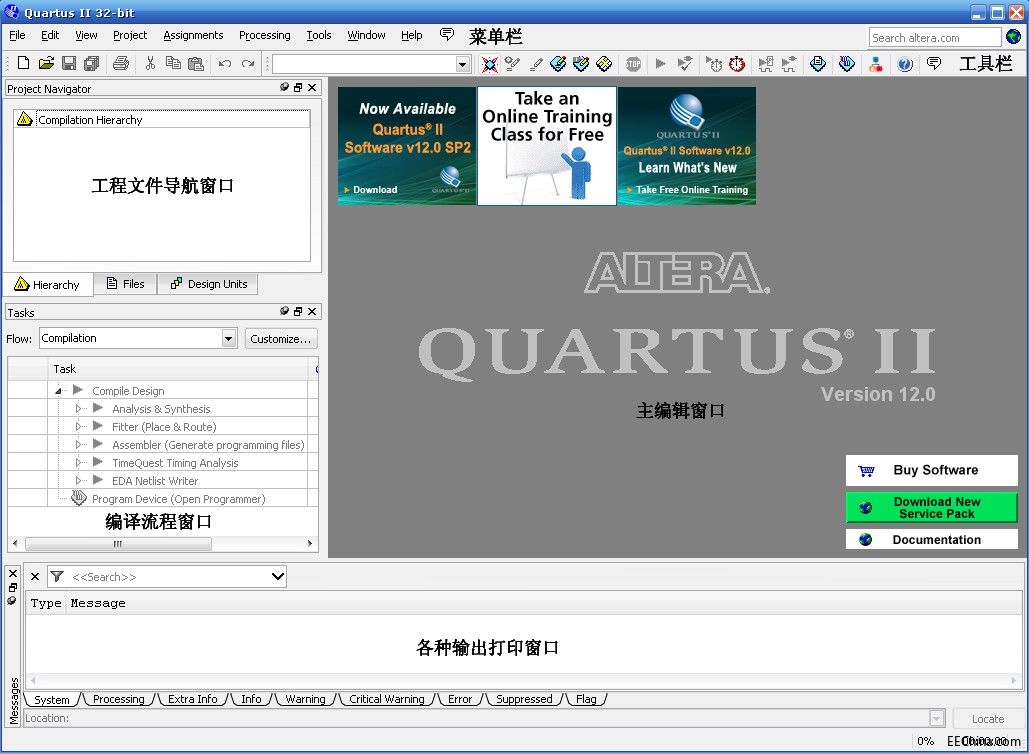The width and height of the screenshot is (1029, 754).
Task: Expand the Analysis & Synthesis task
Action: [x=80, y=409]
